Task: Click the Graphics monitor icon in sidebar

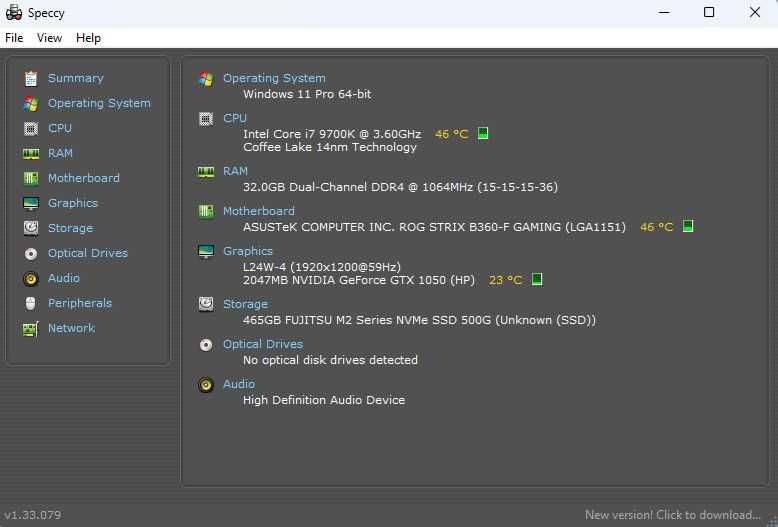Action: [31, 203]
